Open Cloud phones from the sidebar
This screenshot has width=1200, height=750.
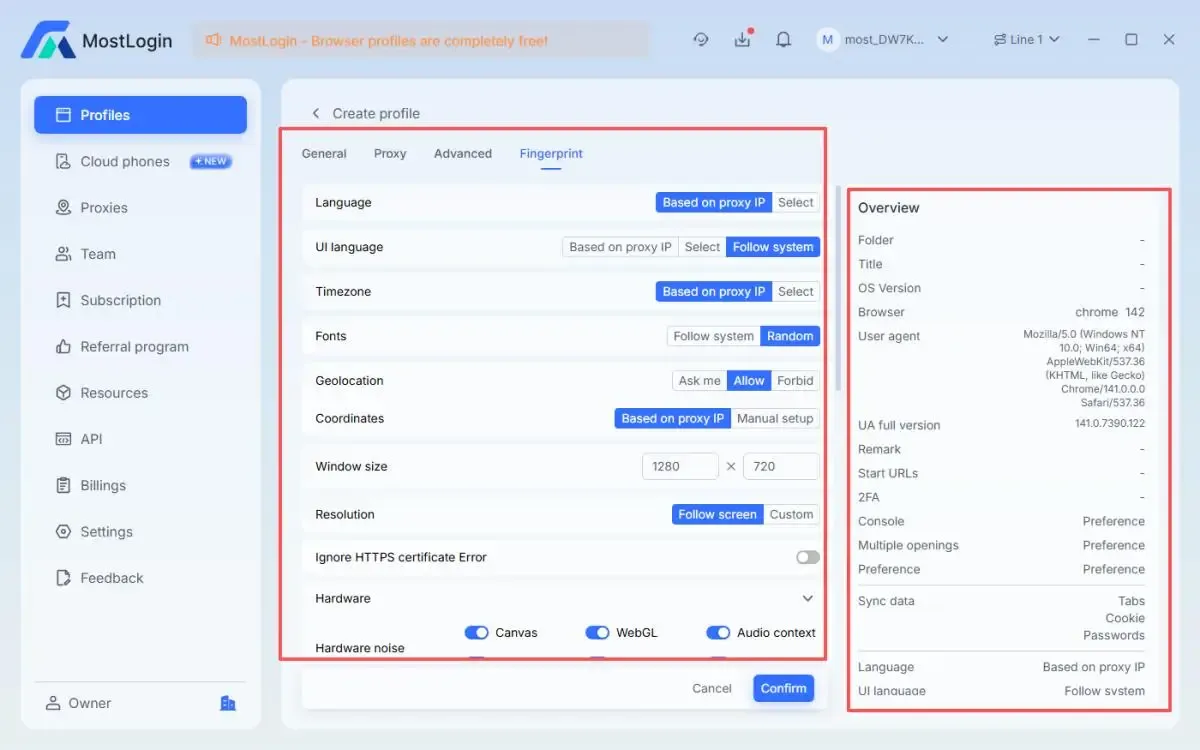[x=125, y=161]
